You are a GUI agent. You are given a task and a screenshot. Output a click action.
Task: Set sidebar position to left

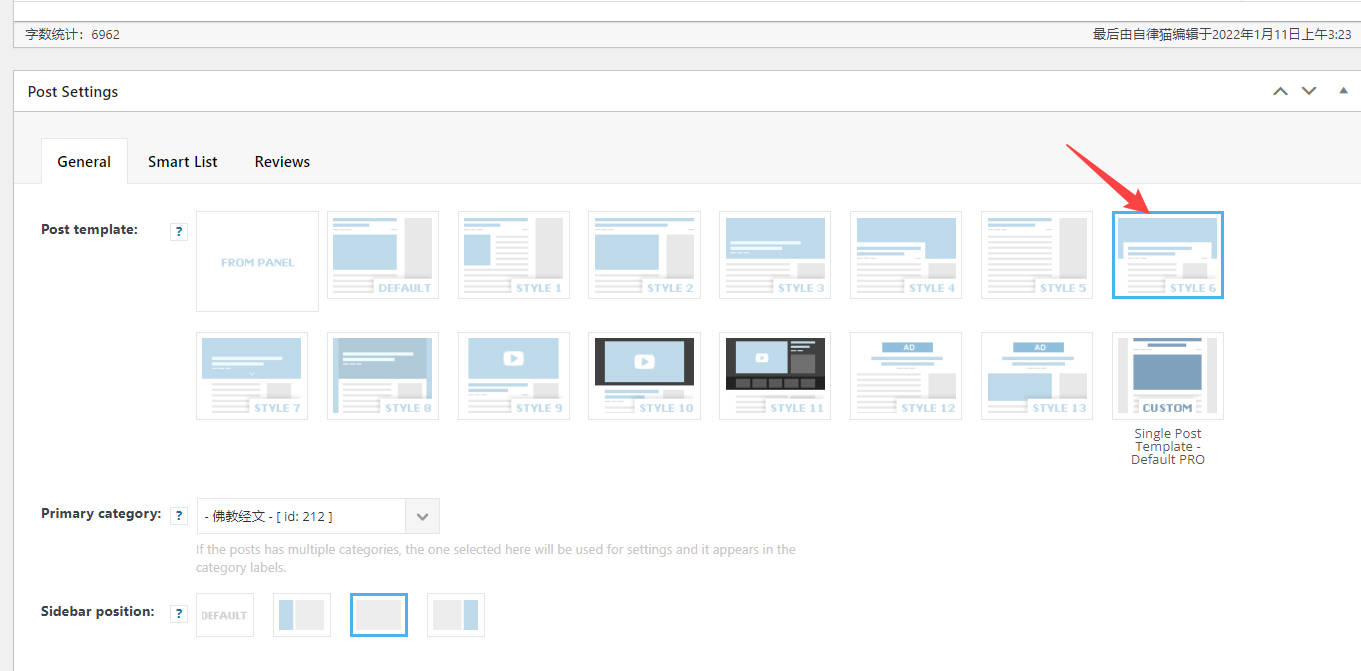point(302,615)
